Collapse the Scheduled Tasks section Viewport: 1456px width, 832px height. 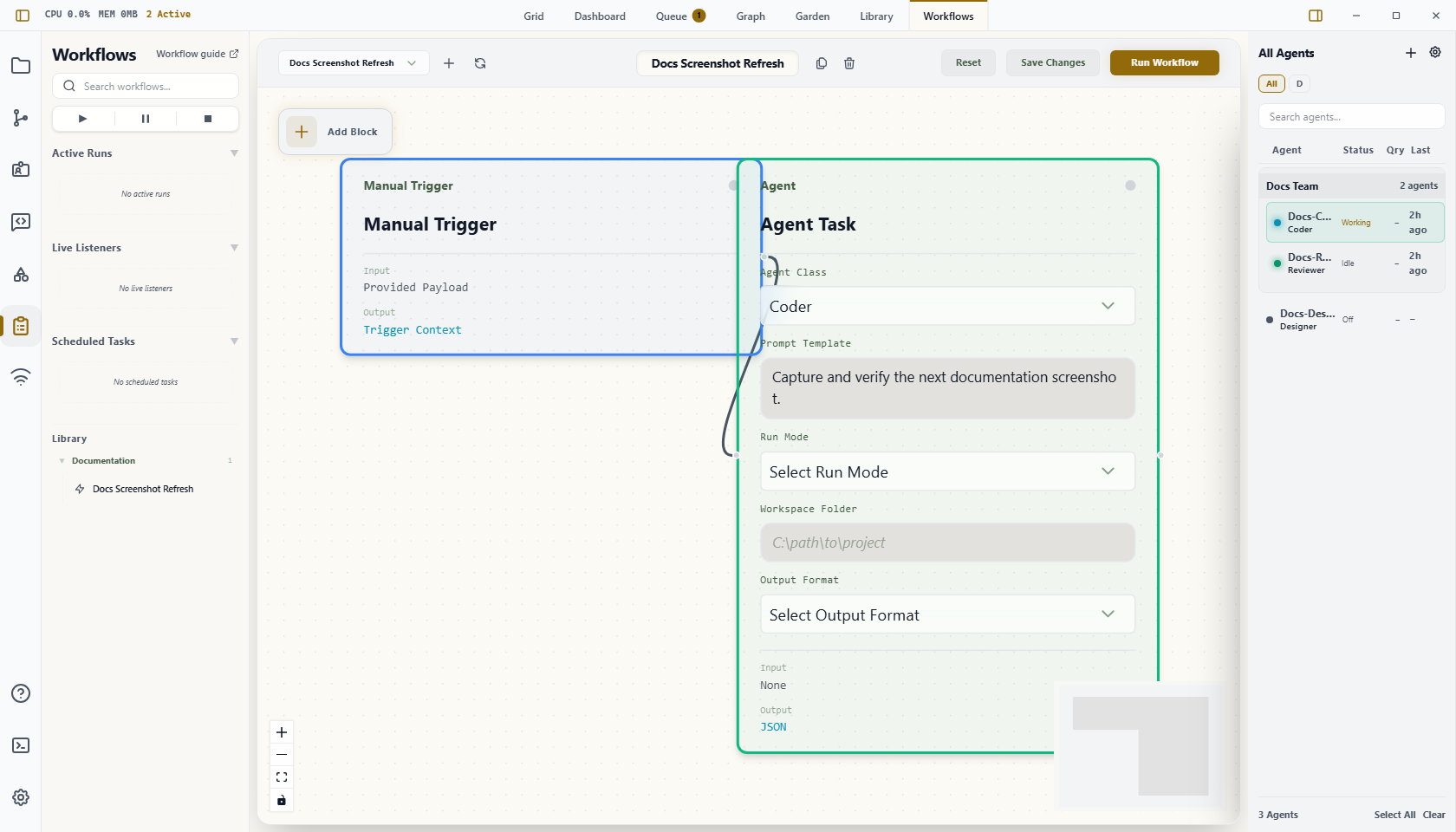(234, 341)
